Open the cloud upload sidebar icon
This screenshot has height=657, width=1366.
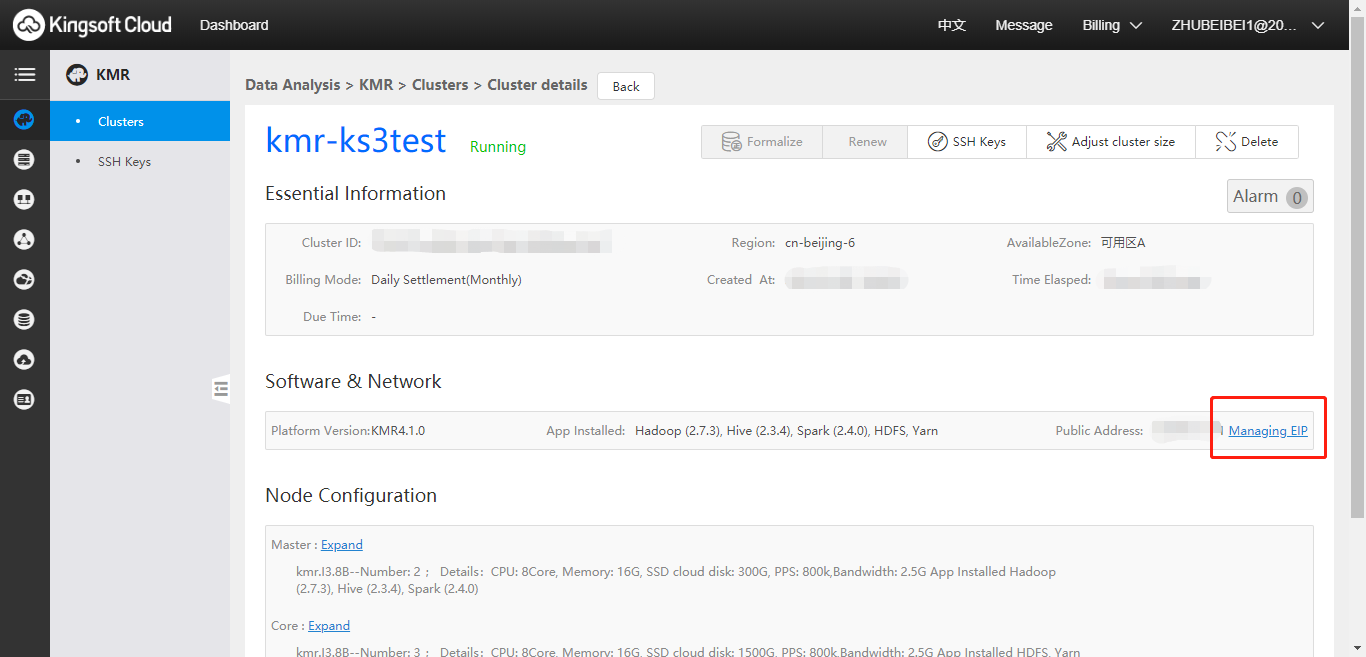(x=24, y=359)
